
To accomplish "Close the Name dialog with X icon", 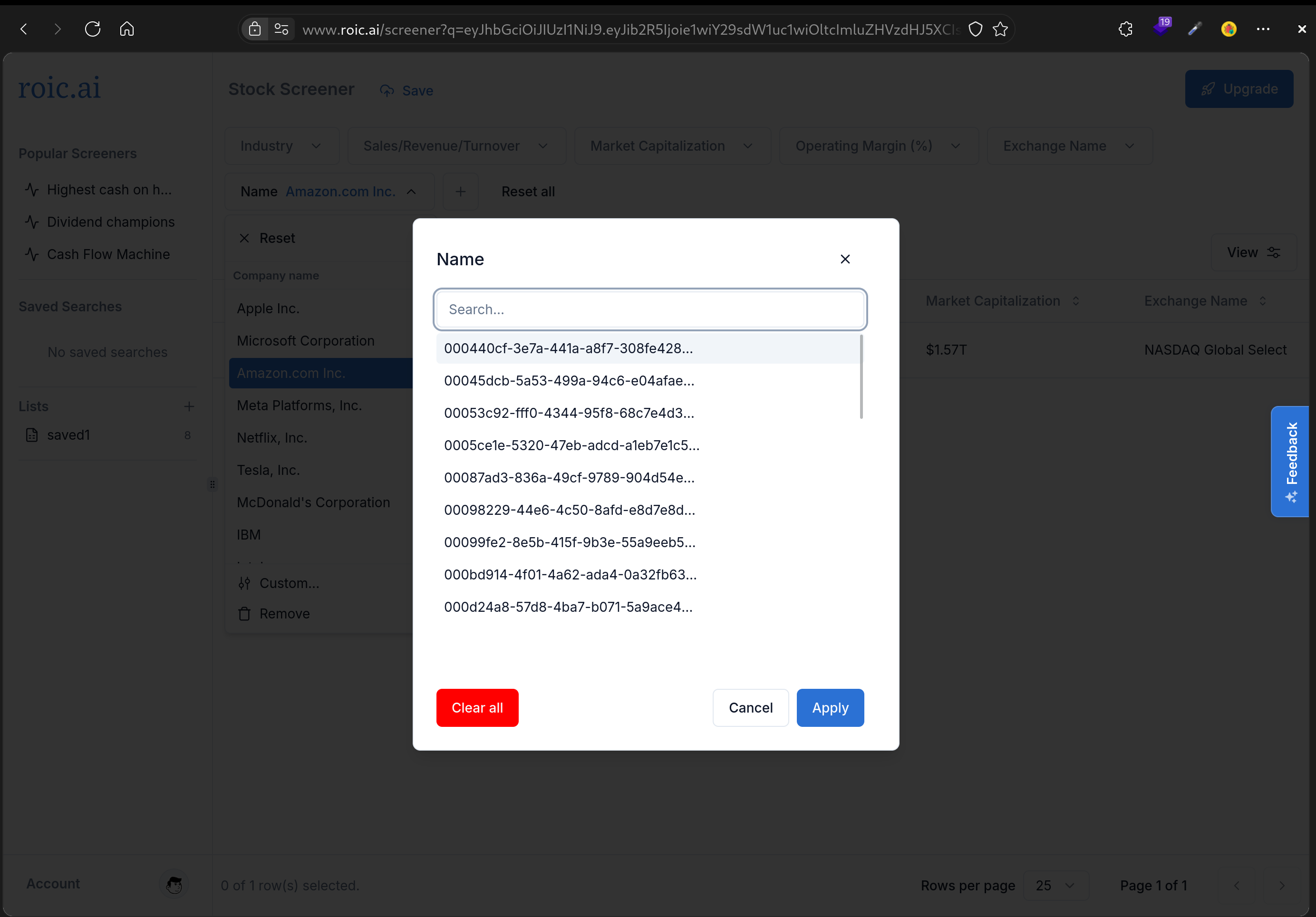I will coord(845,259).
